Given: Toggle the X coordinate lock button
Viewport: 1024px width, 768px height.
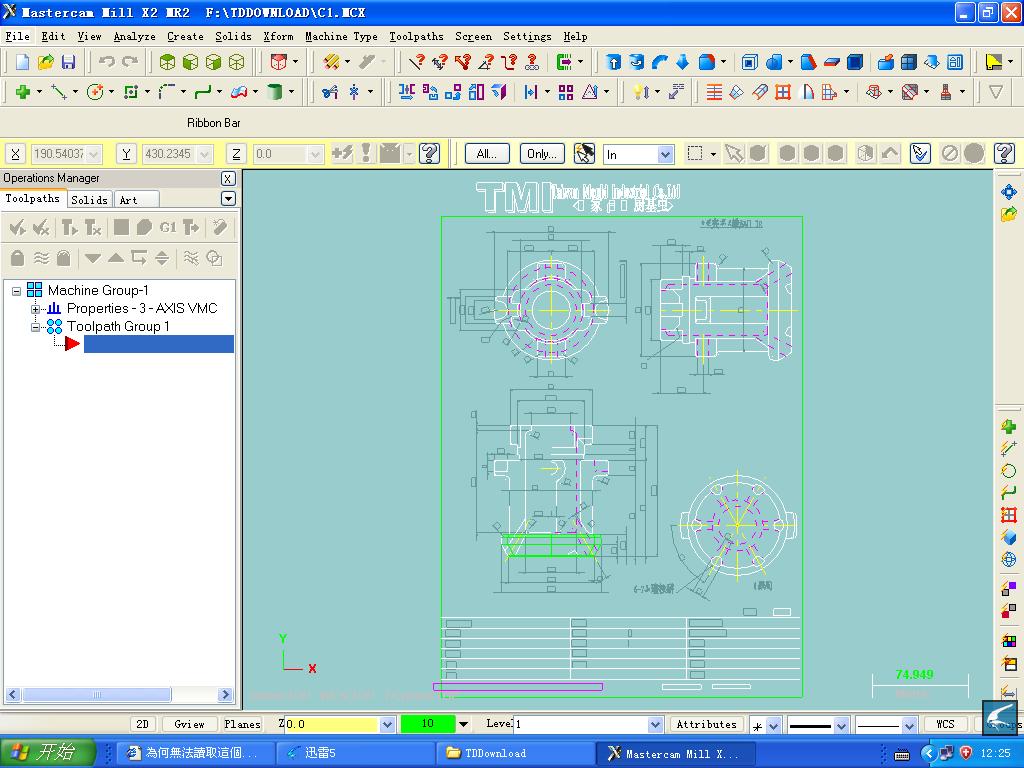Looking at the screenshot, I should pyautogui.click(x=16, y=154).
